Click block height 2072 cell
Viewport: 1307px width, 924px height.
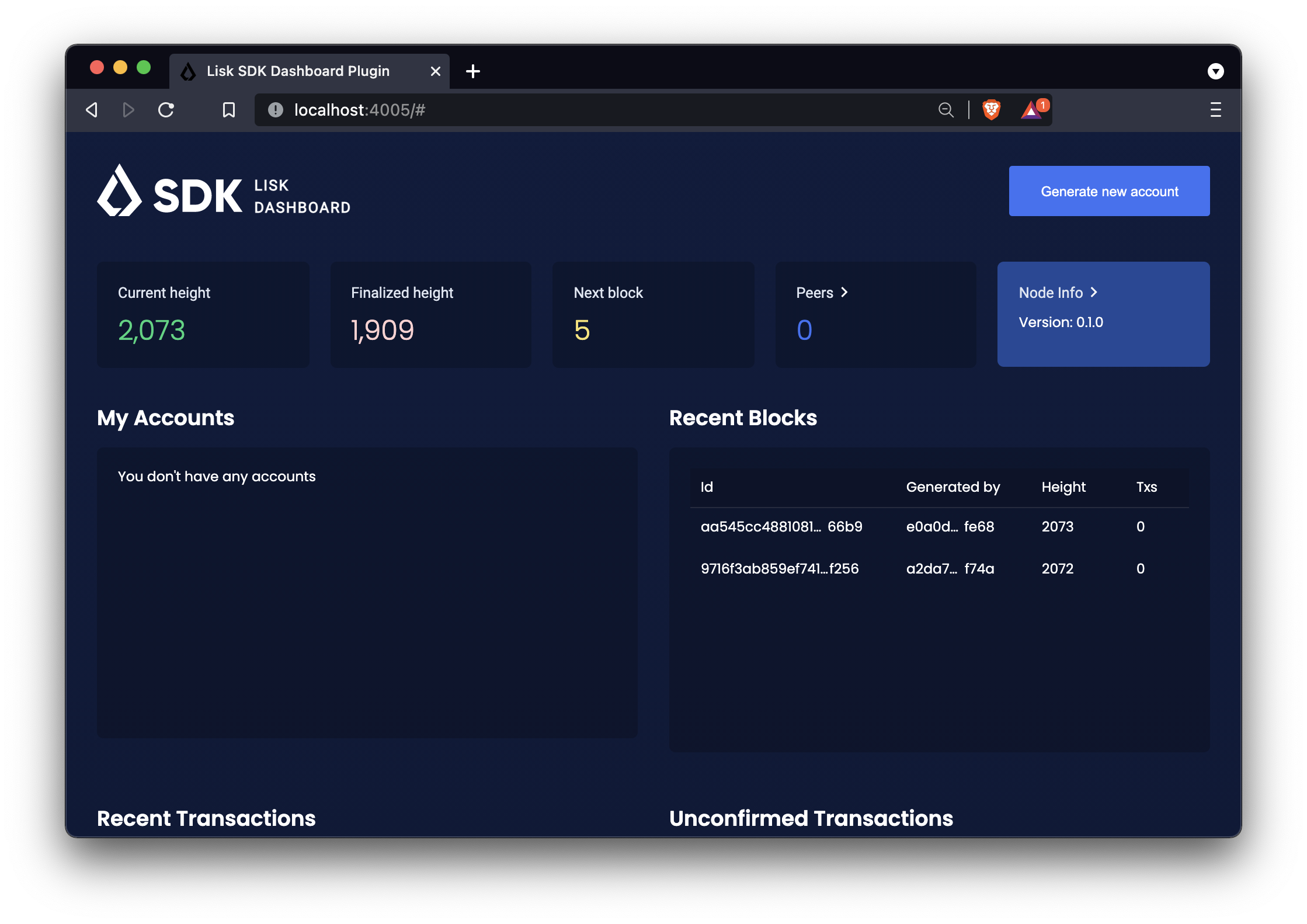1058,569
